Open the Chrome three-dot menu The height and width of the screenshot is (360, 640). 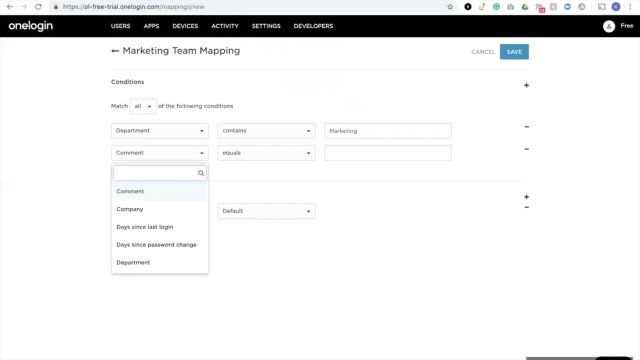click(x=630, y=7)
